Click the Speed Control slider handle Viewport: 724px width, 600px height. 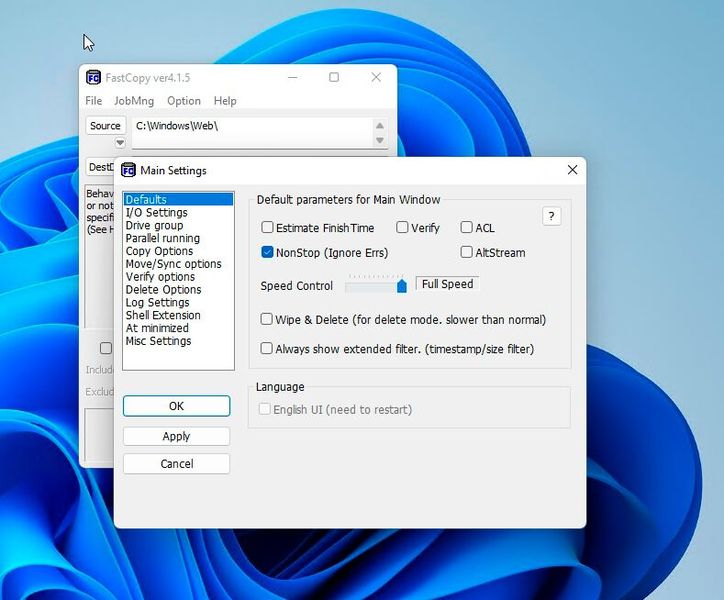coord(401,286)
